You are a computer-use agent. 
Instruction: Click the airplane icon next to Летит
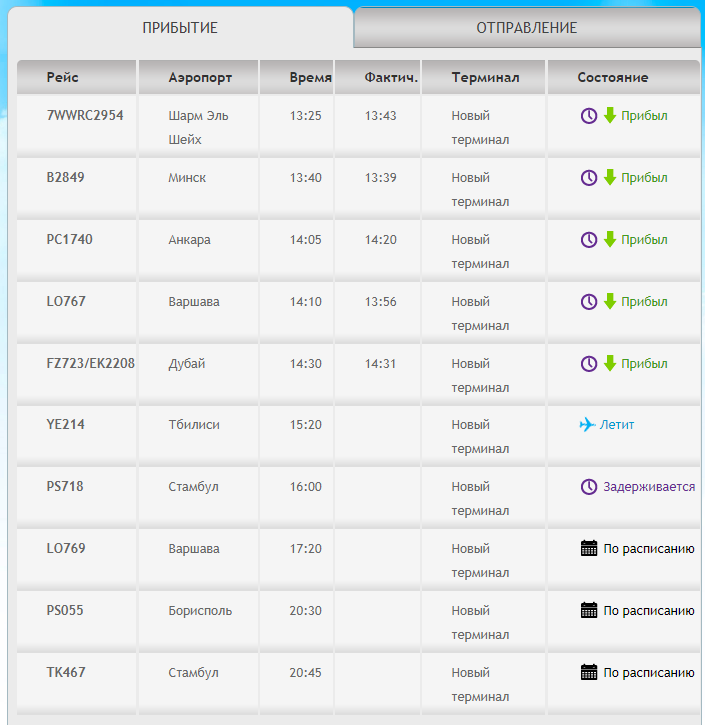587,424
